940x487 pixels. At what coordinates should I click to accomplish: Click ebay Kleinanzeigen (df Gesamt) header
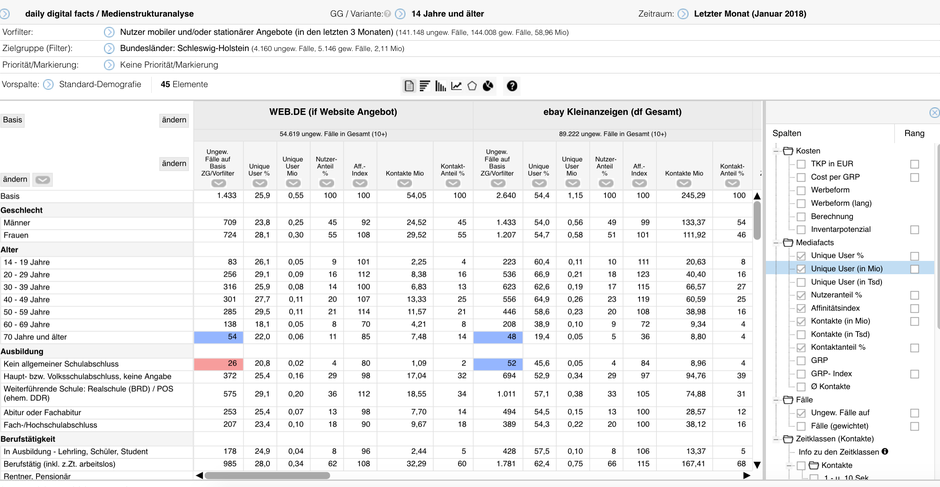(x=612, y=112)
